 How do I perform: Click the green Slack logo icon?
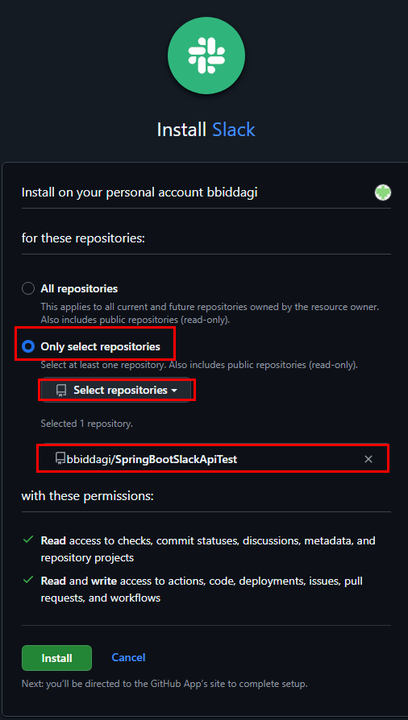point(206,55)
